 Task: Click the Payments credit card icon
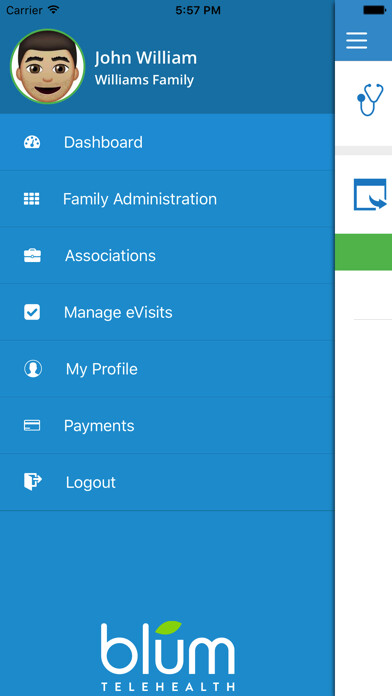[32, 426]
